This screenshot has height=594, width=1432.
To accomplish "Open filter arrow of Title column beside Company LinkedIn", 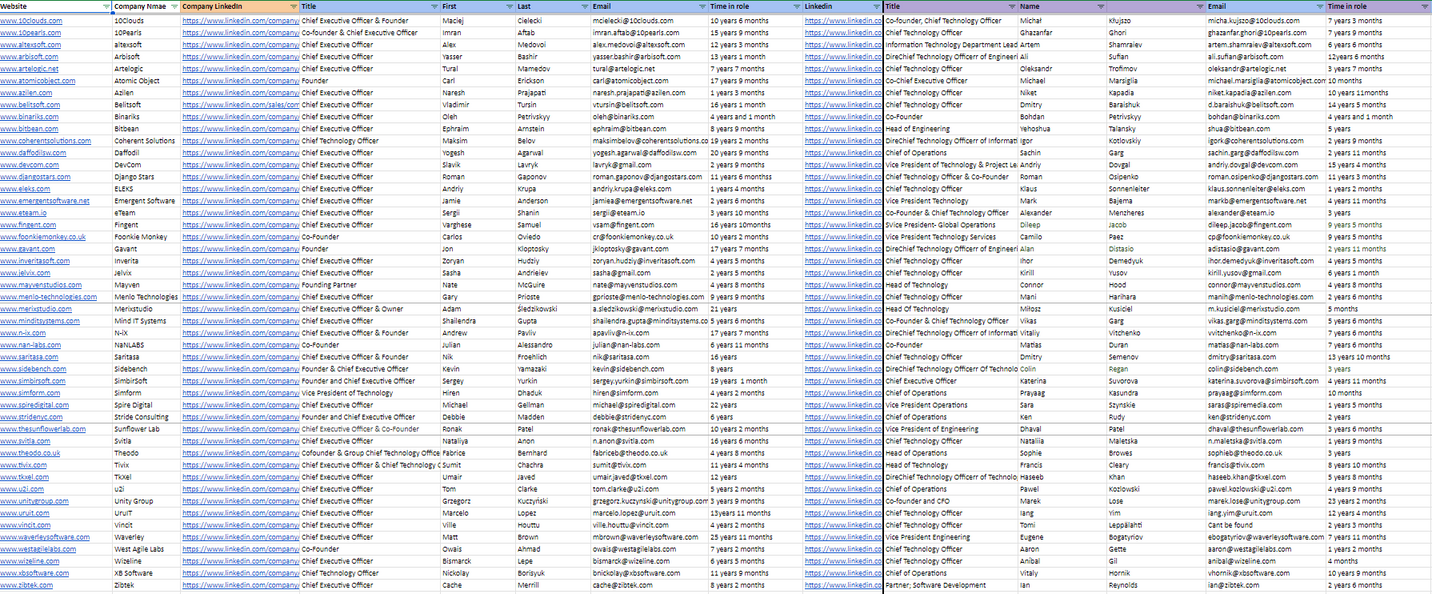I will point(432,6).
